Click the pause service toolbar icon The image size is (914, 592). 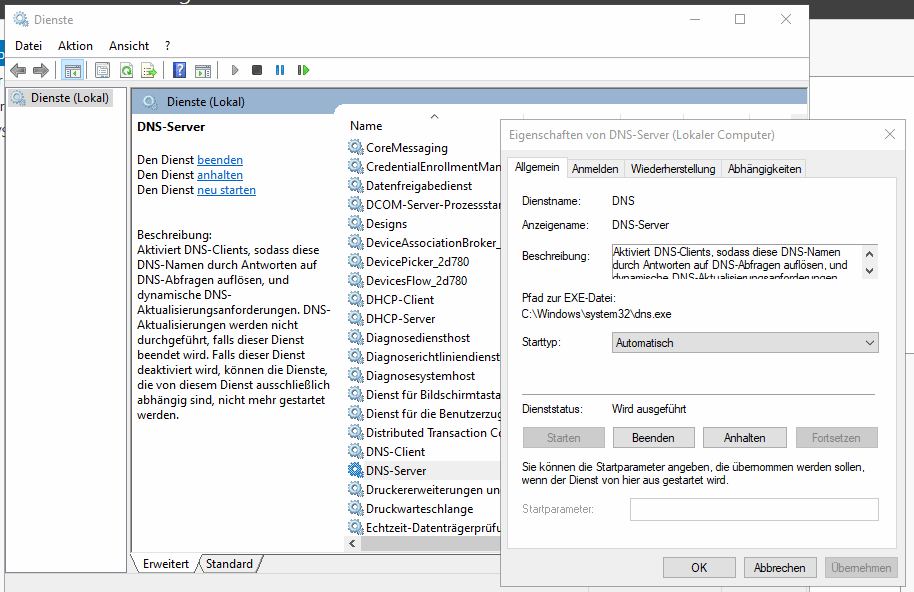coord(281,70)
